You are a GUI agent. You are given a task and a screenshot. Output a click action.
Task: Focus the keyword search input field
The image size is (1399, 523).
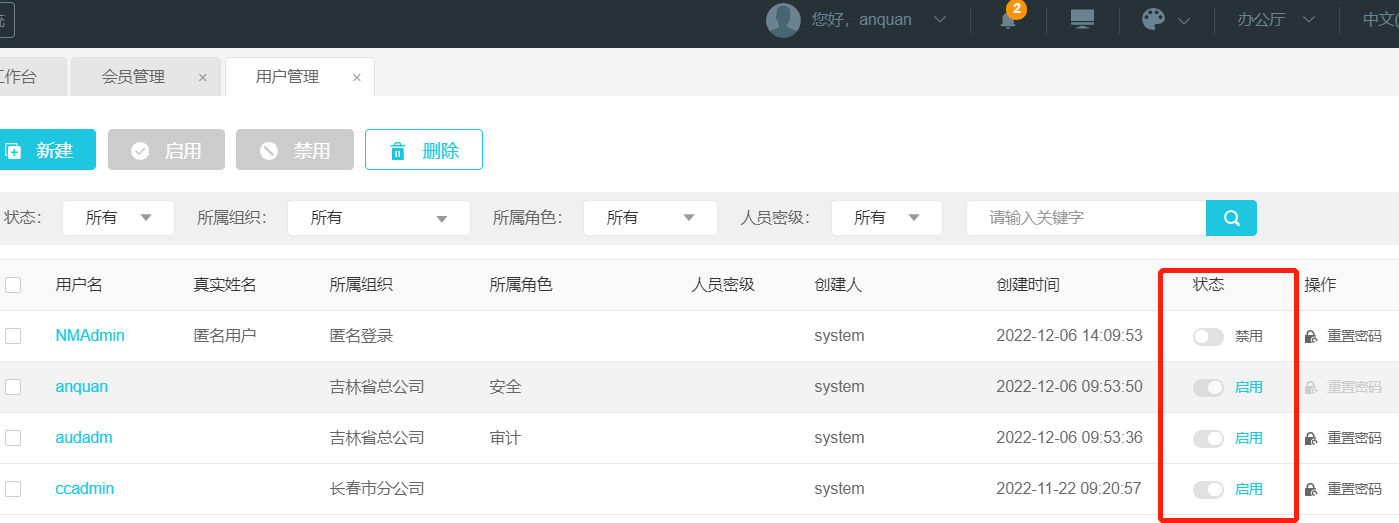click(1085, 218)
